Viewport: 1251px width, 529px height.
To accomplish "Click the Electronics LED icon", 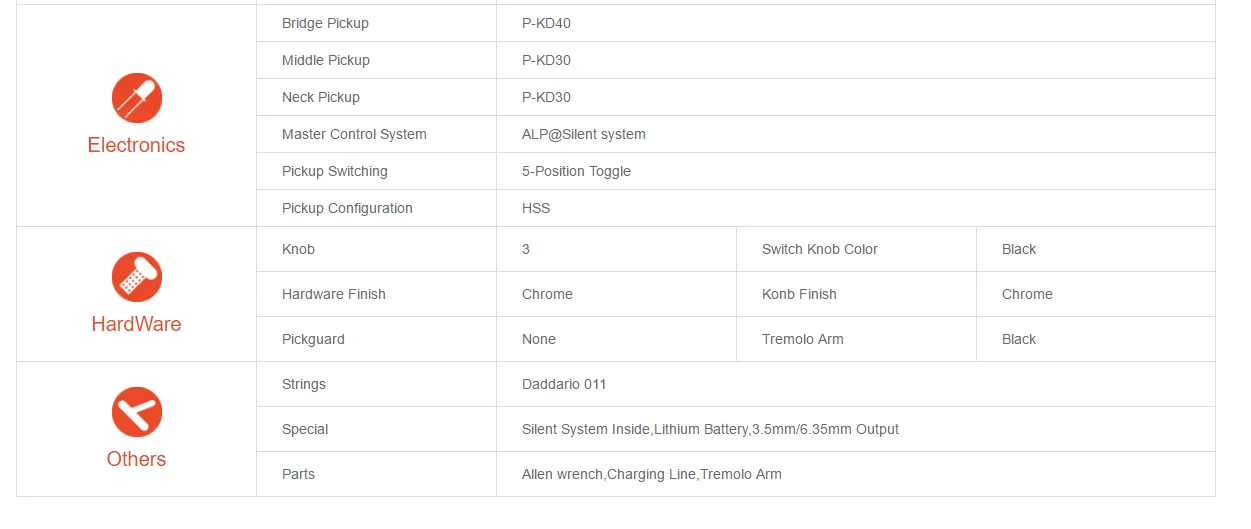I will [136, 98].
